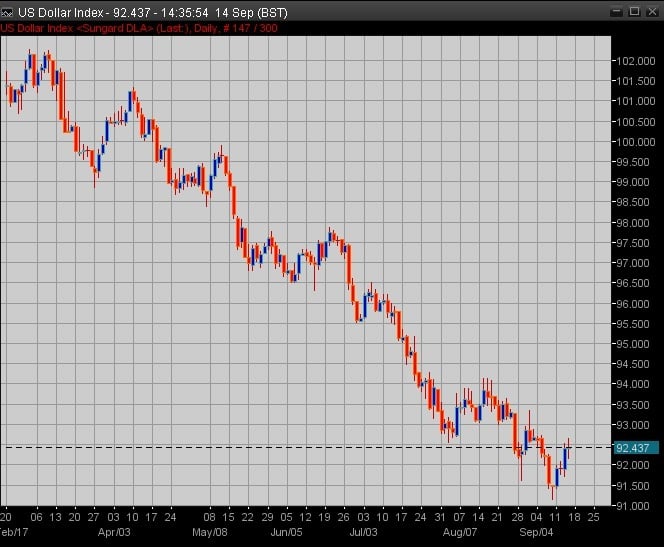Click the dashed last-price line on chart
664x548 pixels.
click(300, 446)
